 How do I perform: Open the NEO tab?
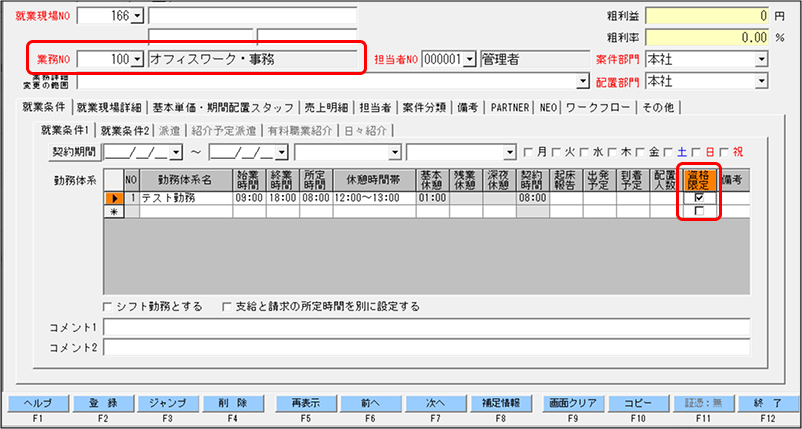click(548, 107)
